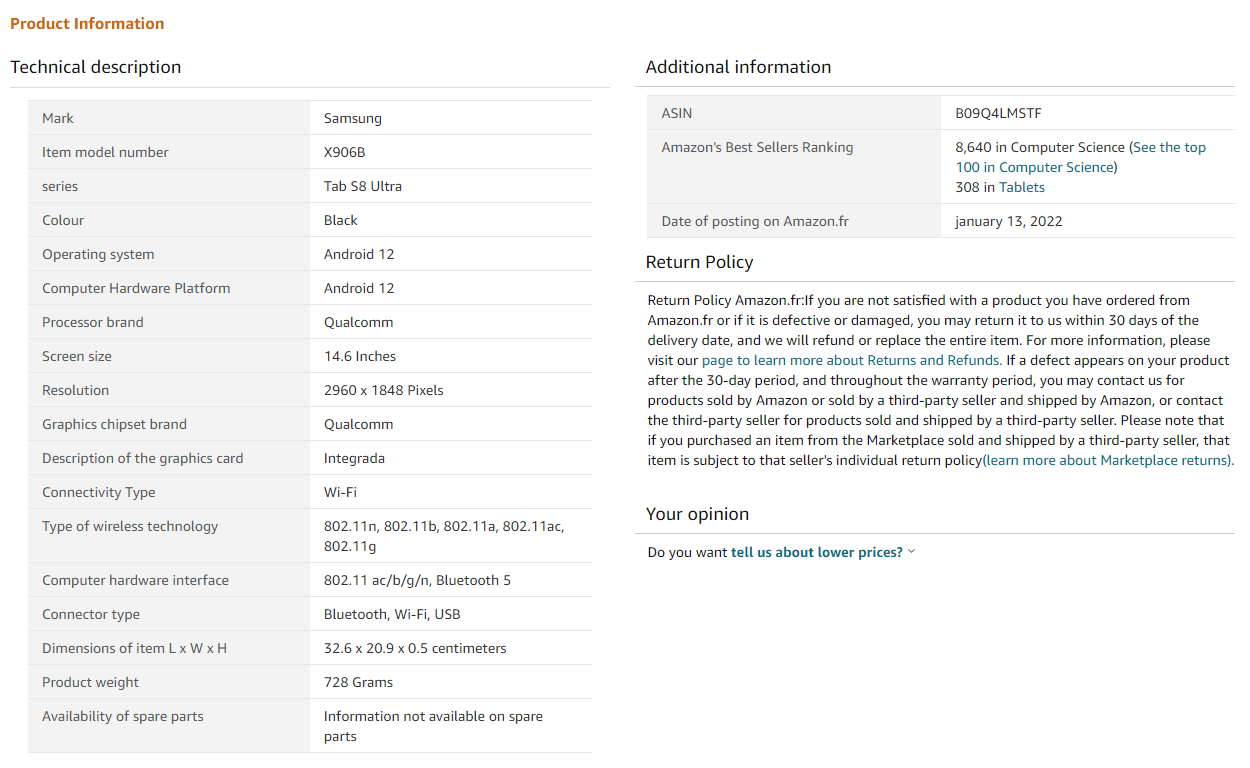Select the '728 Grams' weight value
Screen dimensions: 1250x768
click(x=358, y=682)
